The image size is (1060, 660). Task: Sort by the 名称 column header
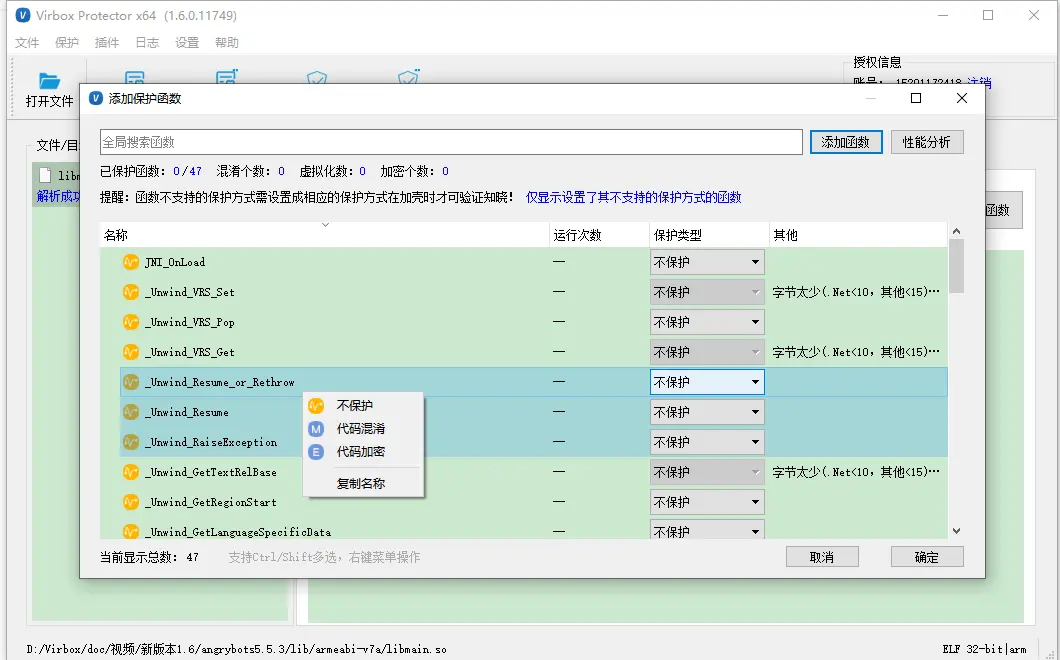pyautogui.click(x=324, y=235)
